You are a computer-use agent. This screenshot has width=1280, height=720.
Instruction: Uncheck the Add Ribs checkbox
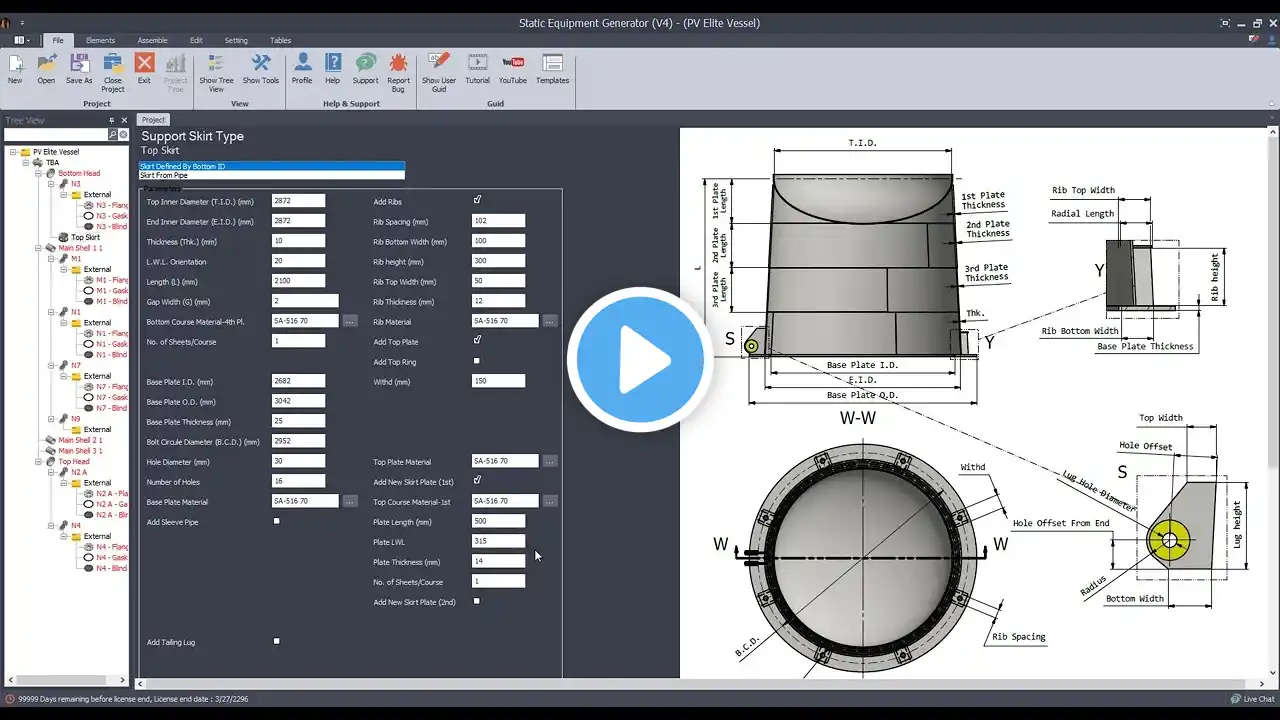[x=477, y=200]
